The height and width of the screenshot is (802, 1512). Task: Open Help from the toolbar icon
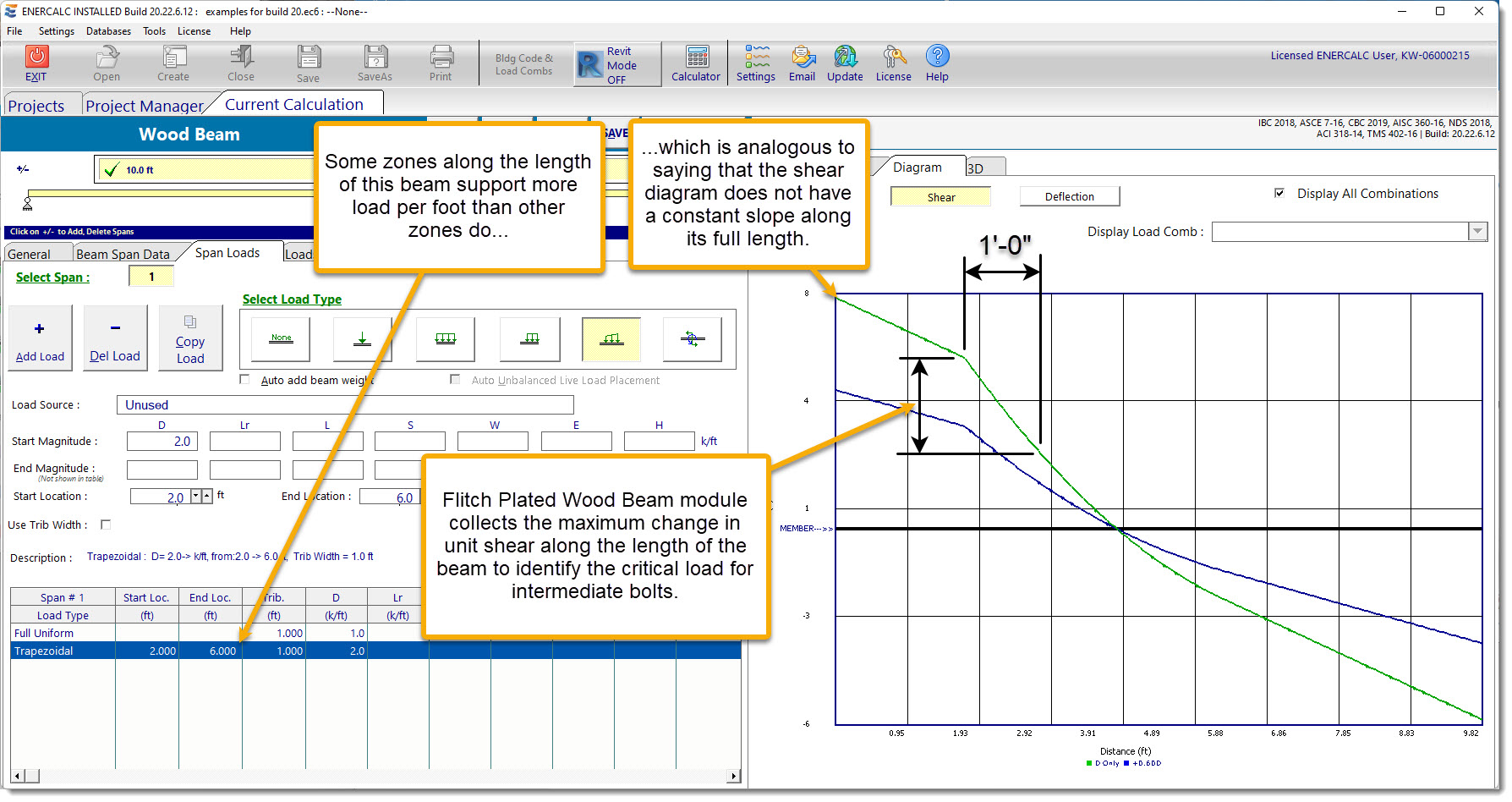pyautogui.click(x=937, y=63)
